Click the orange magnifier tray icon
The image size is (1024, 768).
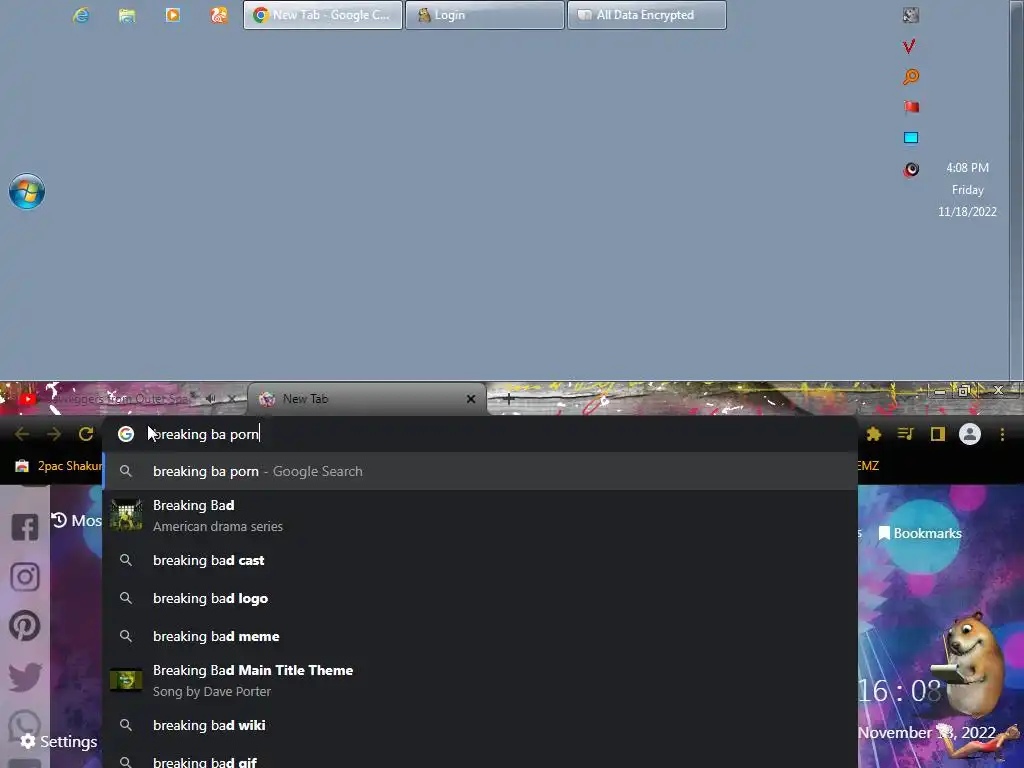point(910,76)
